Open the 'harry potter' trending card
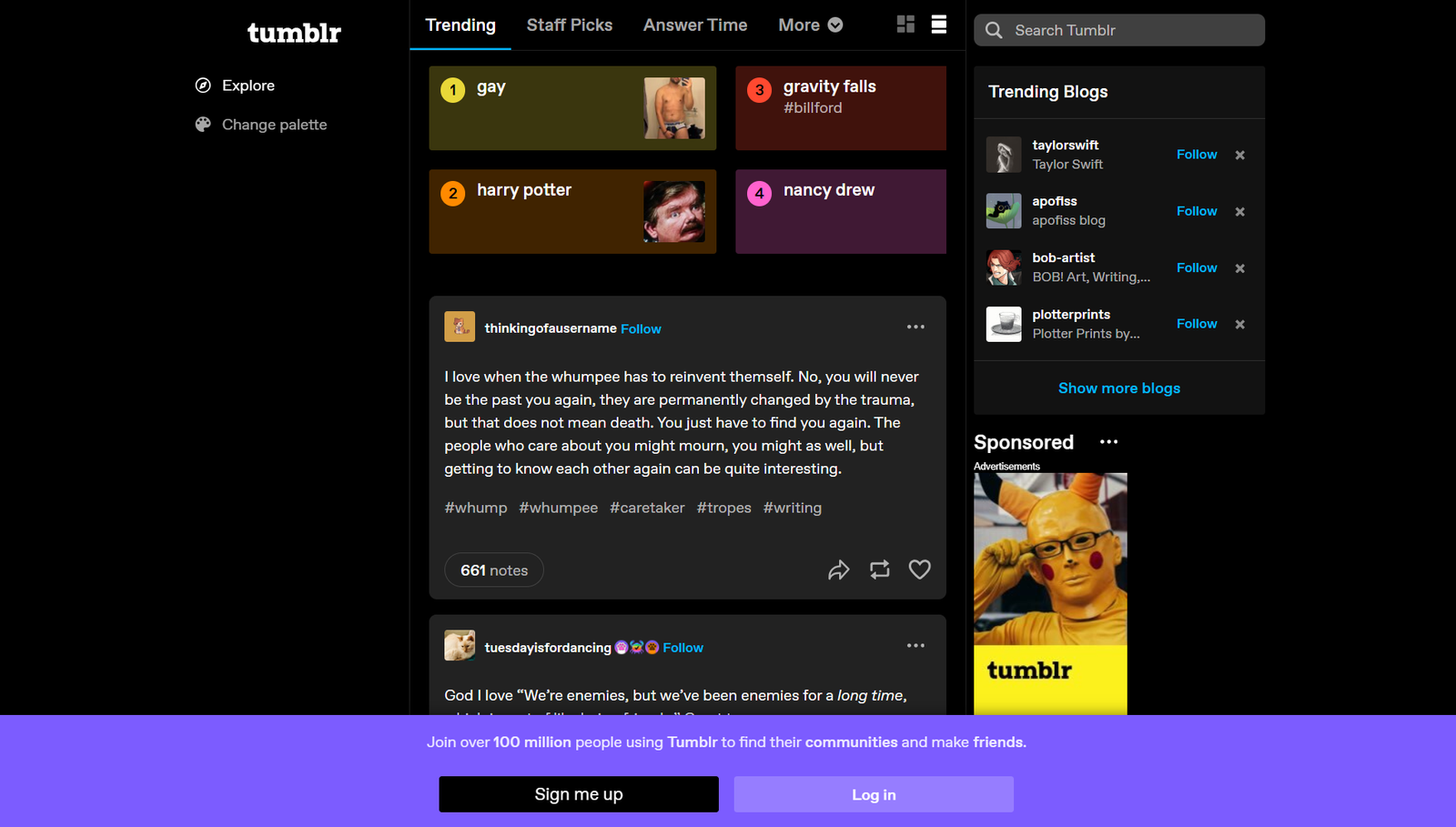This screenshot has height=827, width=1456. (572, 211)
